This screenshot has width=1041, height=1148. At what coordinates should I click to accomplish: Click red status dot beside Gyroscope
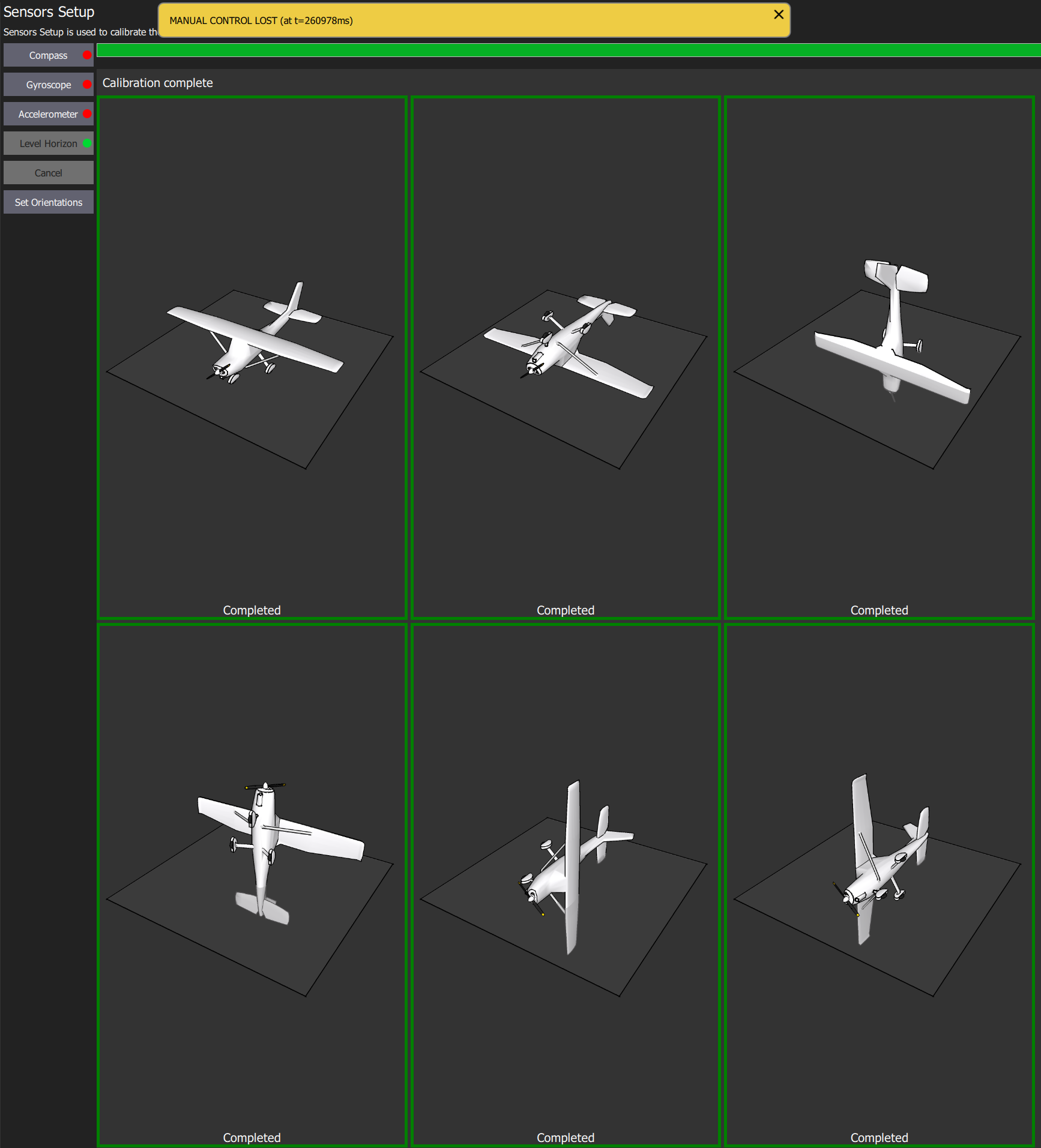click(87, 85)
